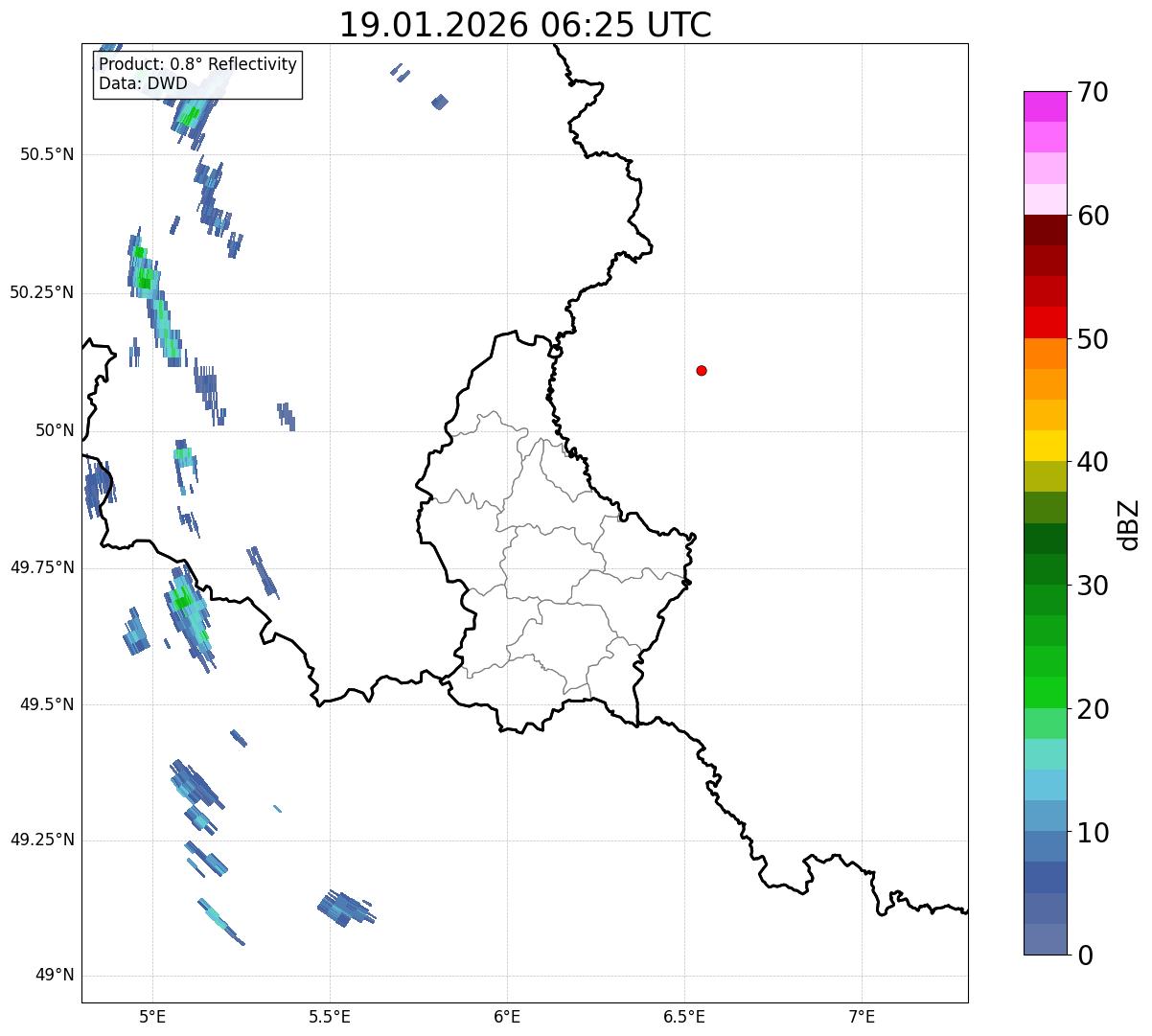Click the longitude label 5°E

(152, 1016)
